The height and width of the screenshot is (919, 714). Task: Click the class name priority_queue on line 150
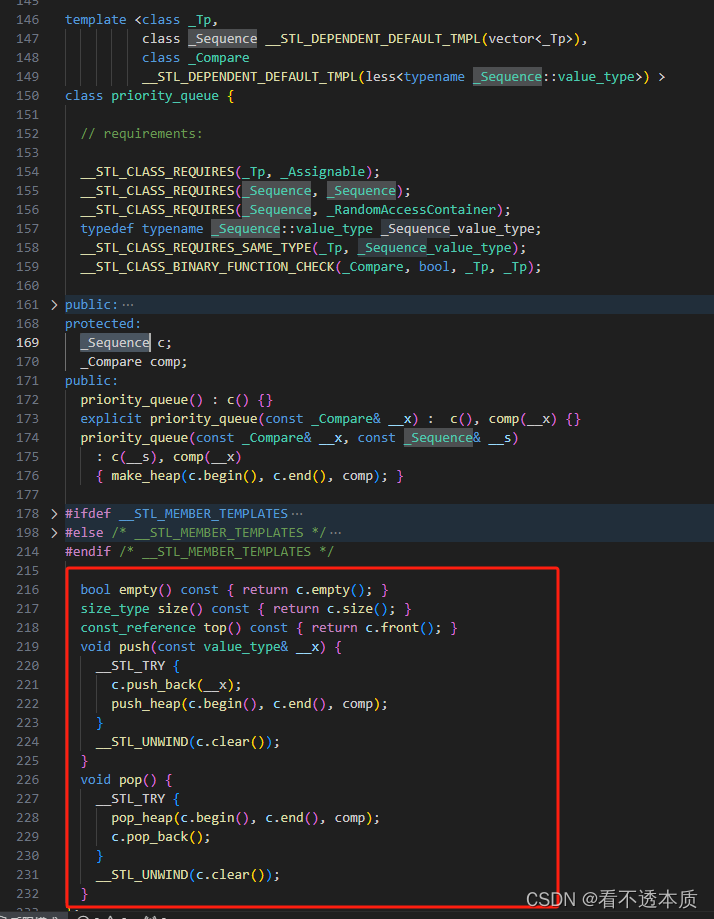click(x=165, y=96)
